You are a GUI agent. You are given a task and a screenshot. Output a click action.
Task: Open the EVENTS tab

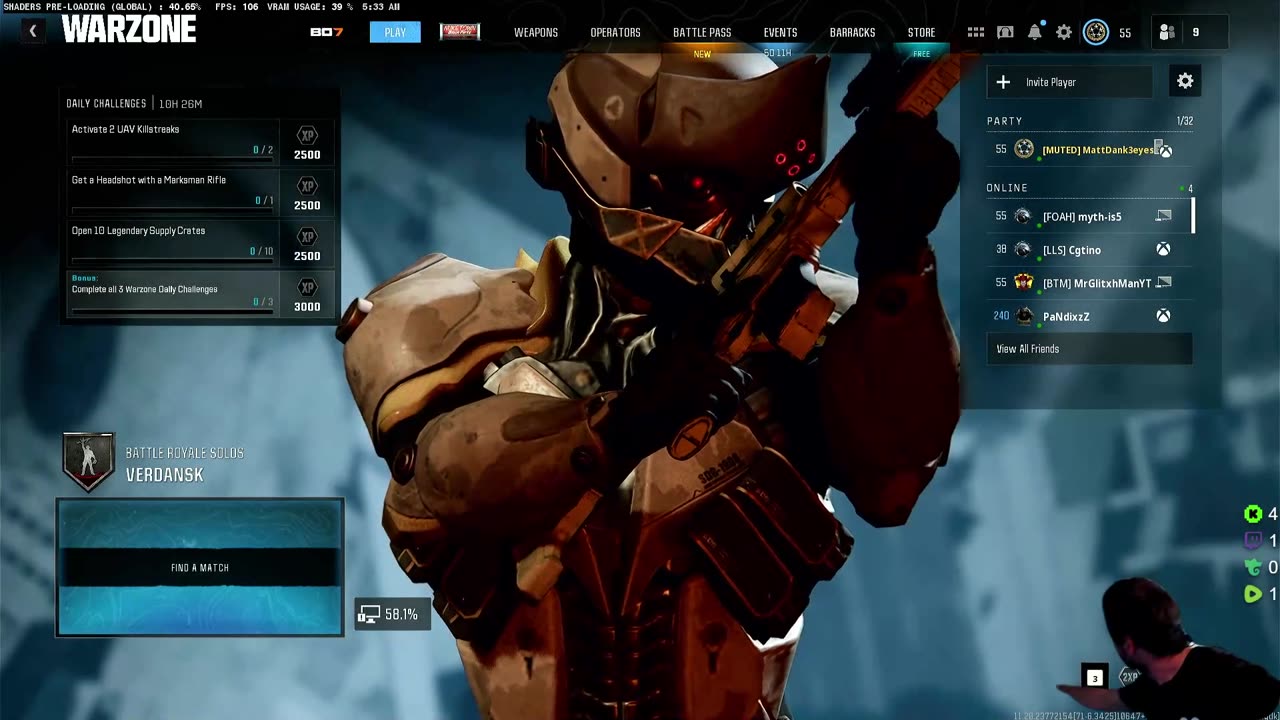pos(780,32)
